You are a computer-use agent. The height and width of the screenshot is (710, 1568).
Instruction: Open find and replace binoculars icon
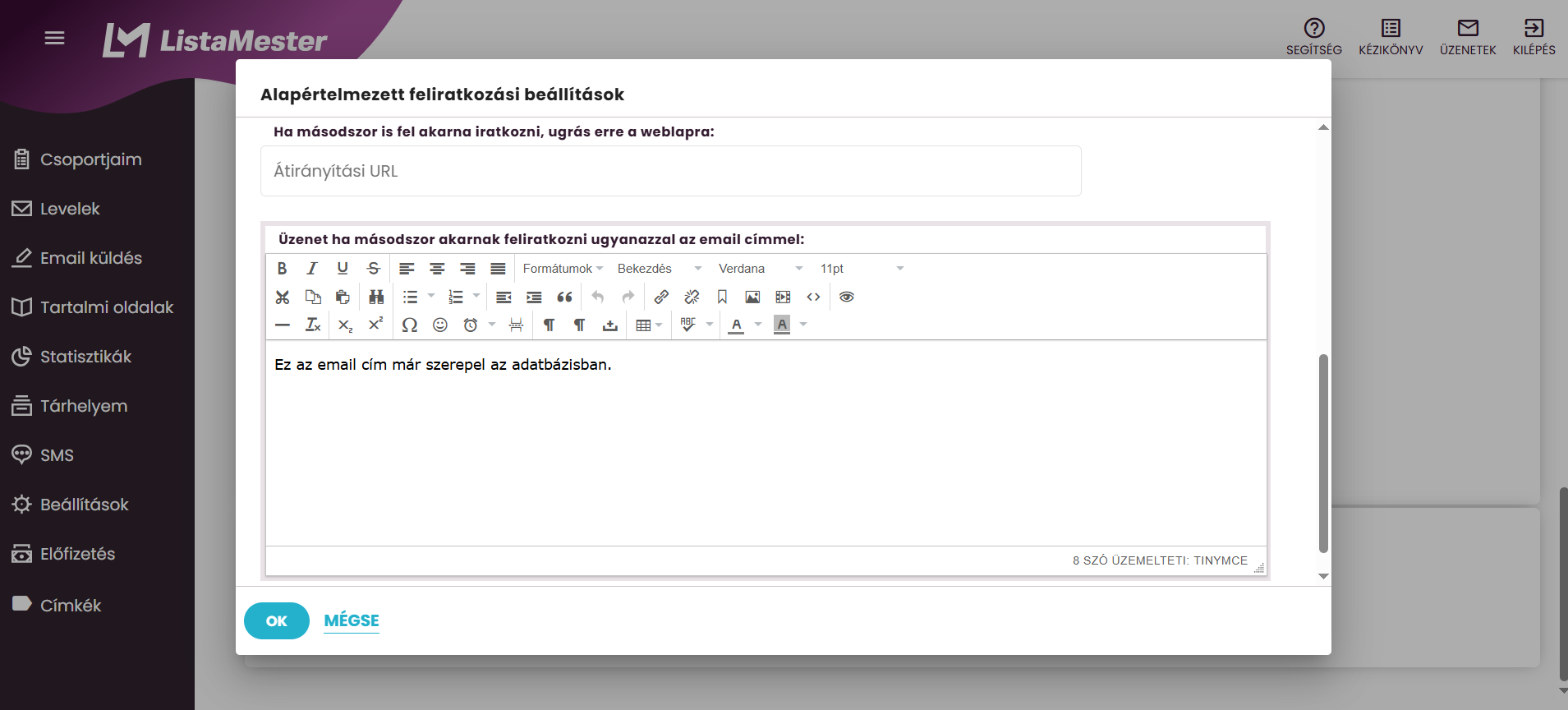coord(376,297)
